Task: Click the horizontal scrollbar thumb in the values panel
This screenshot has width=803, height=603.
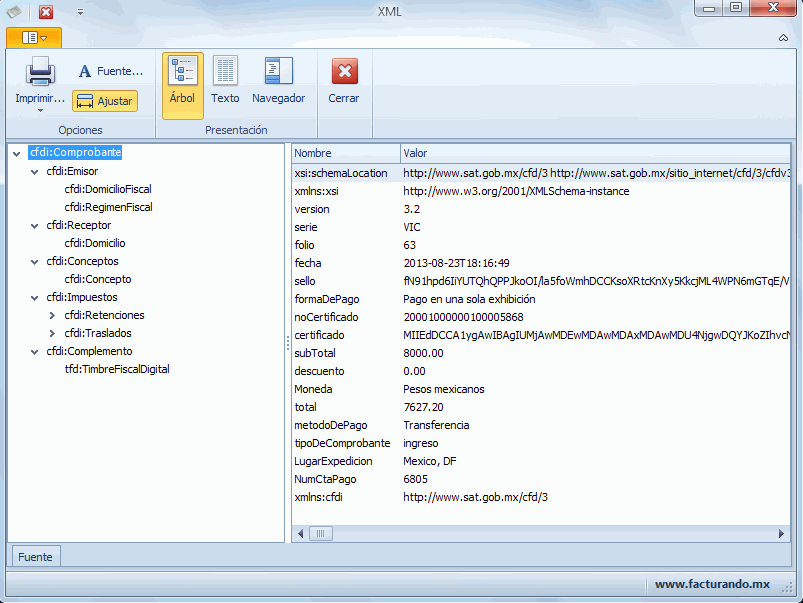Action: (320, 534)
